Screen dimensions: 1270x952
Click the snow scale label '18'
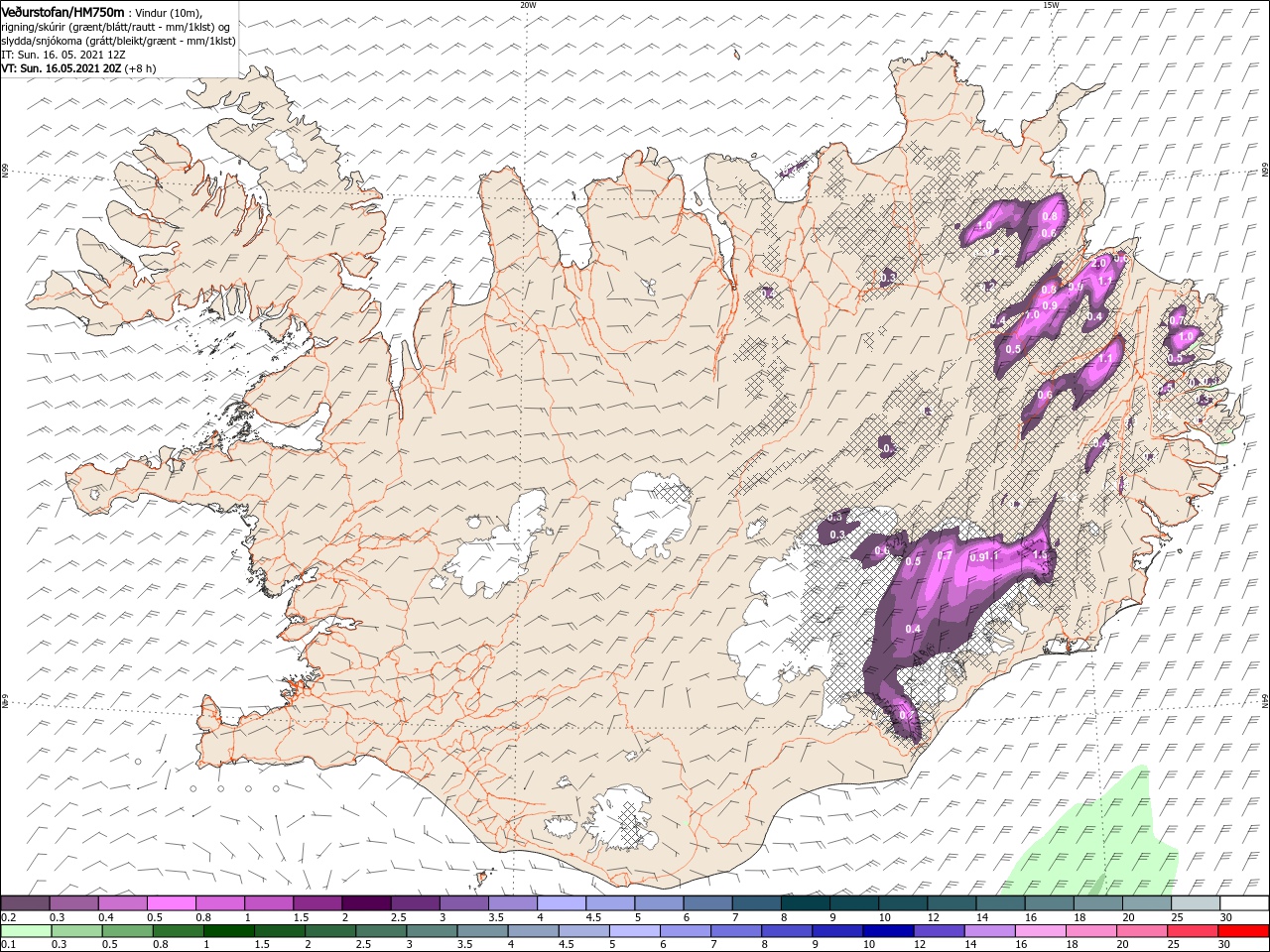pyautogui.click(x=1079, y=917)
